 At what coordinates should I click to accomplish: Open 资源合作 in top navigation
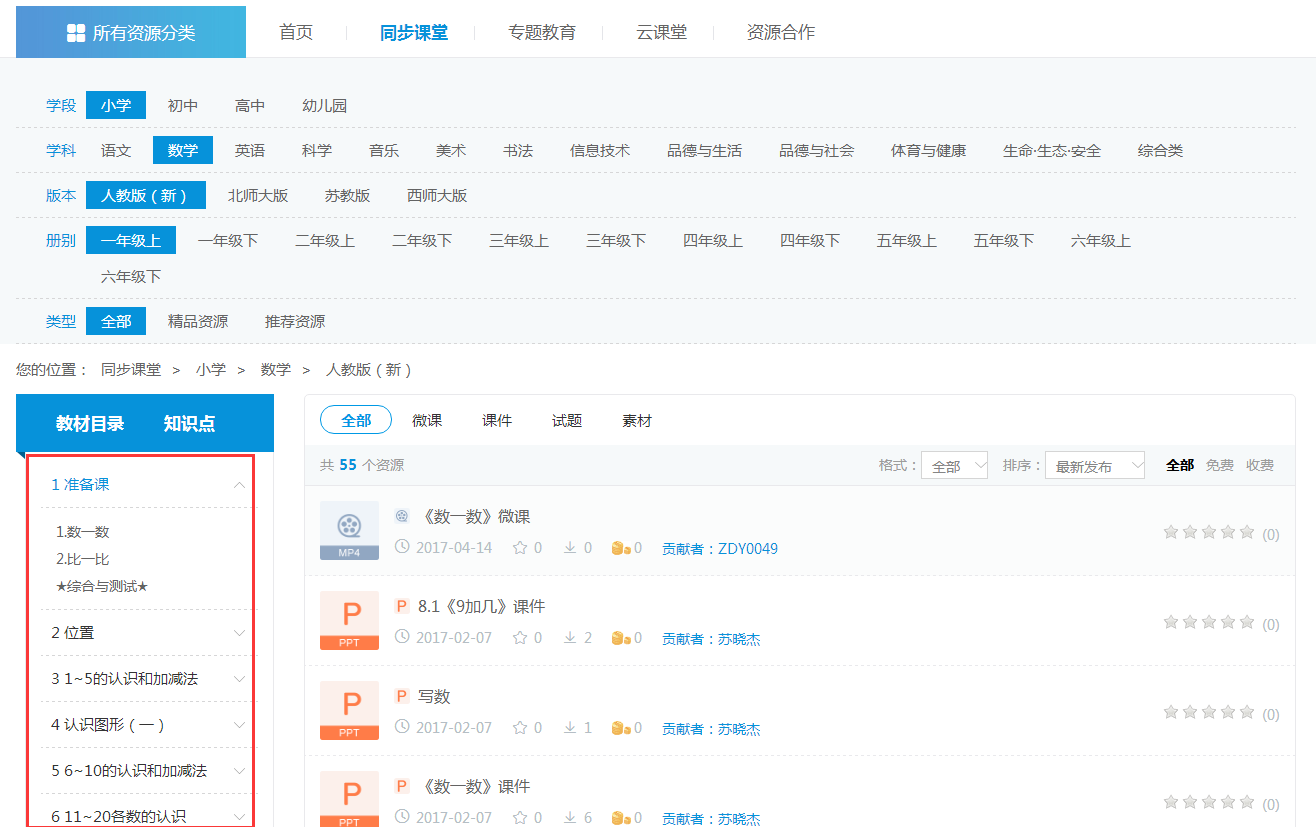[x=781, y=32]
